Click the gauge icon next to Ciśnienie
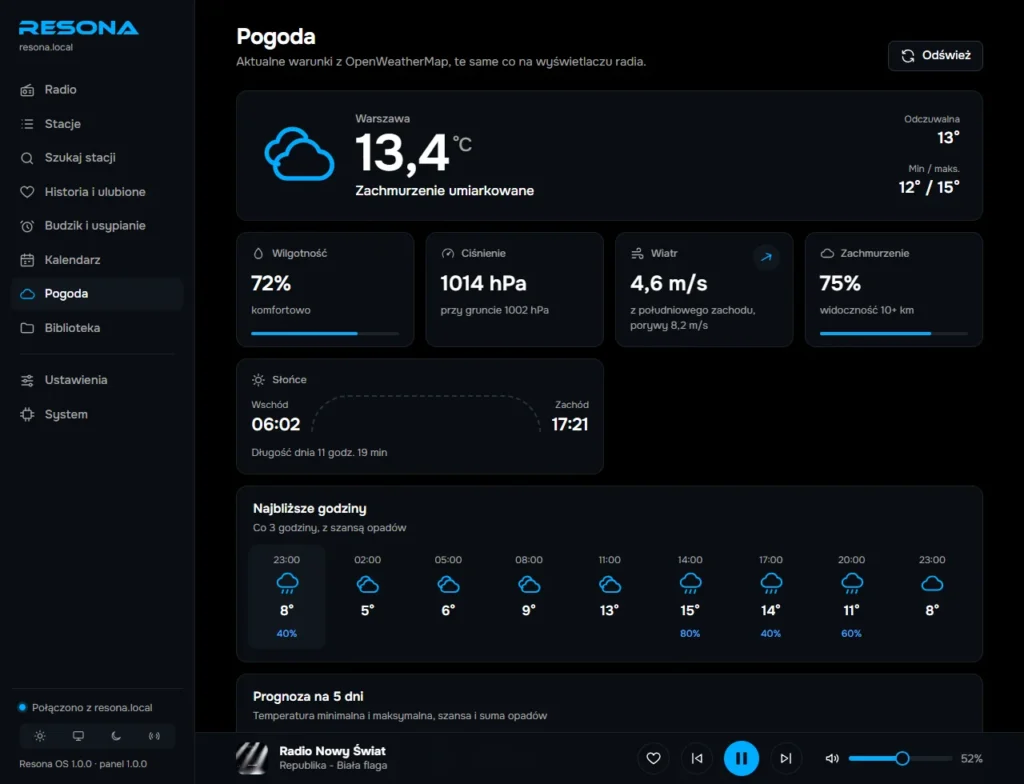This screenshot has width=1024, height=784. [x=447, y=253]
